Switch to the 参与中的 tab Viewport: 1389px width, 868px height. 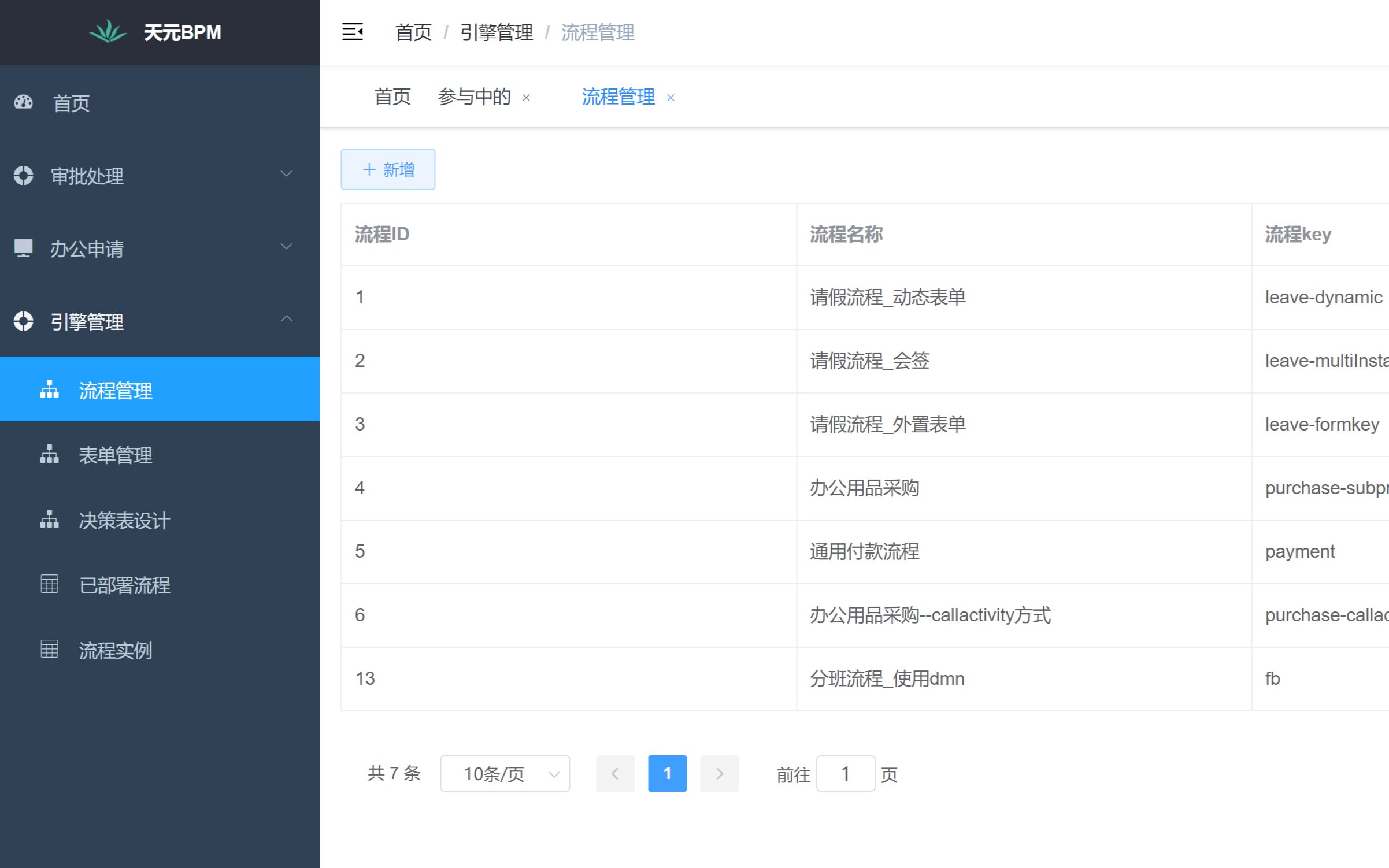pyautogui.click(x=475, y=97)
